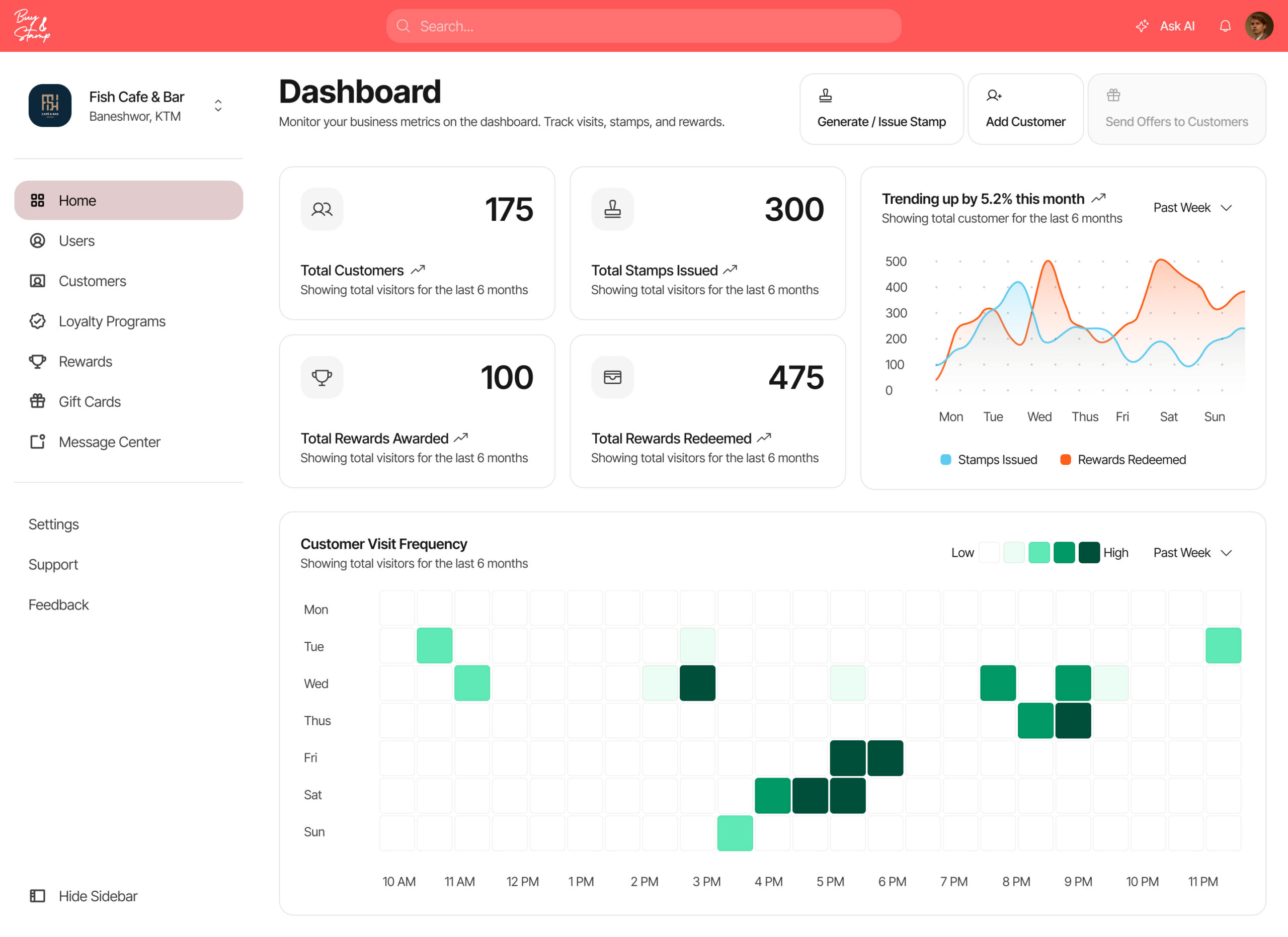
Task: Go to Loyalty Programs in the sidebar
Action: click(x=112, y=321)
